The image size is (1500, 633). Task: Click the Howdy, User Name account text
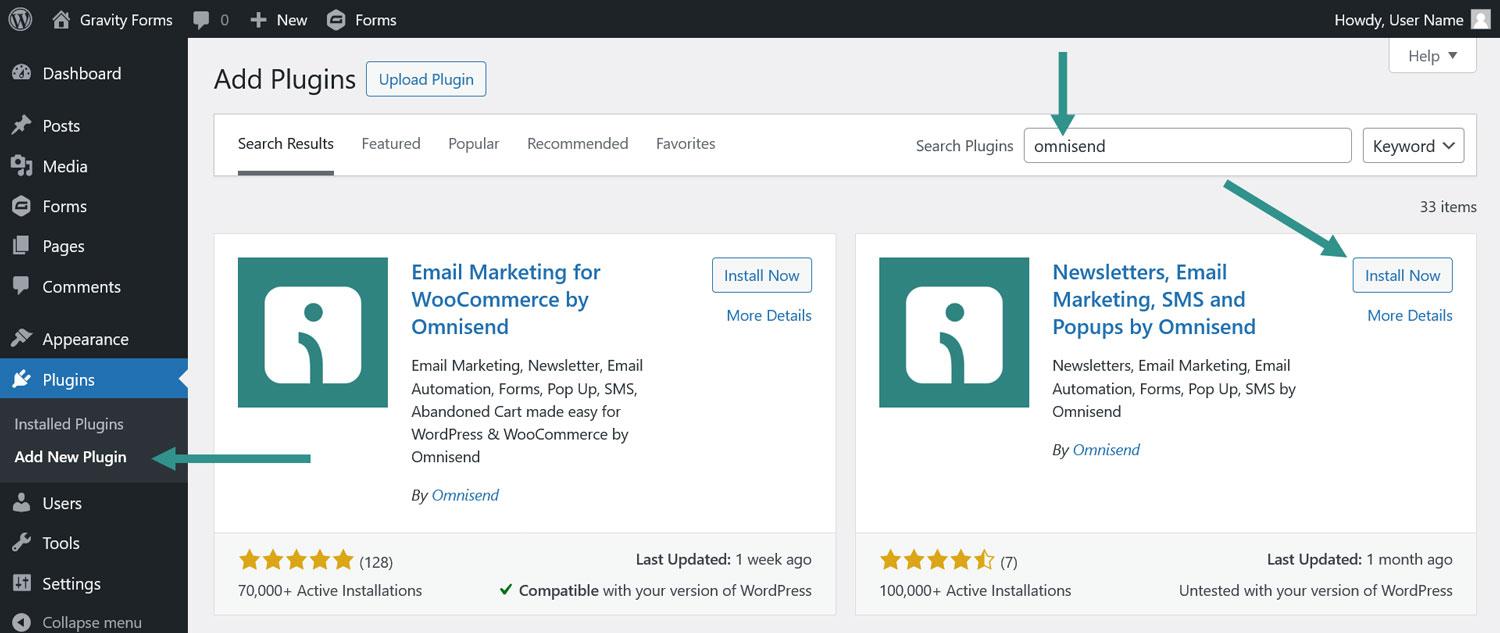coord(1399,20)
